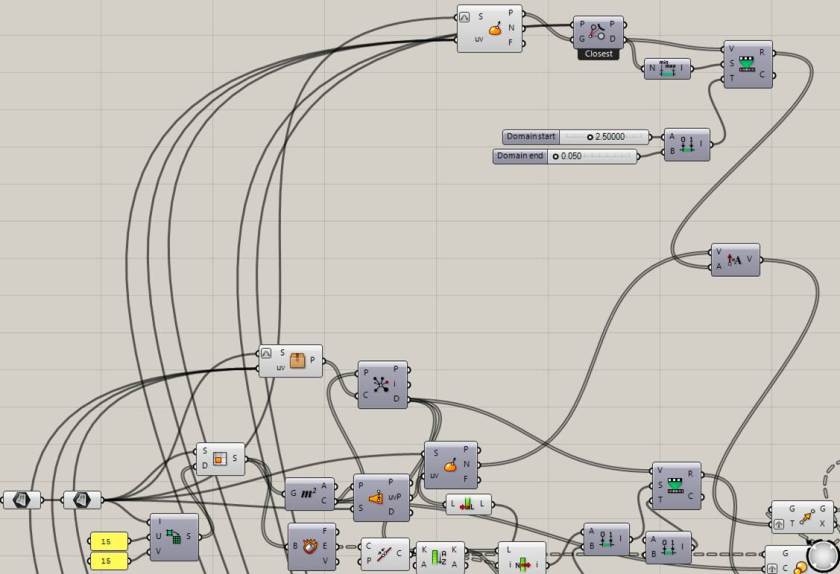The width and height of the screenshot is (840, 574).
Task: Click the Construct Domain component near sliders
Action: coord(686,145)
